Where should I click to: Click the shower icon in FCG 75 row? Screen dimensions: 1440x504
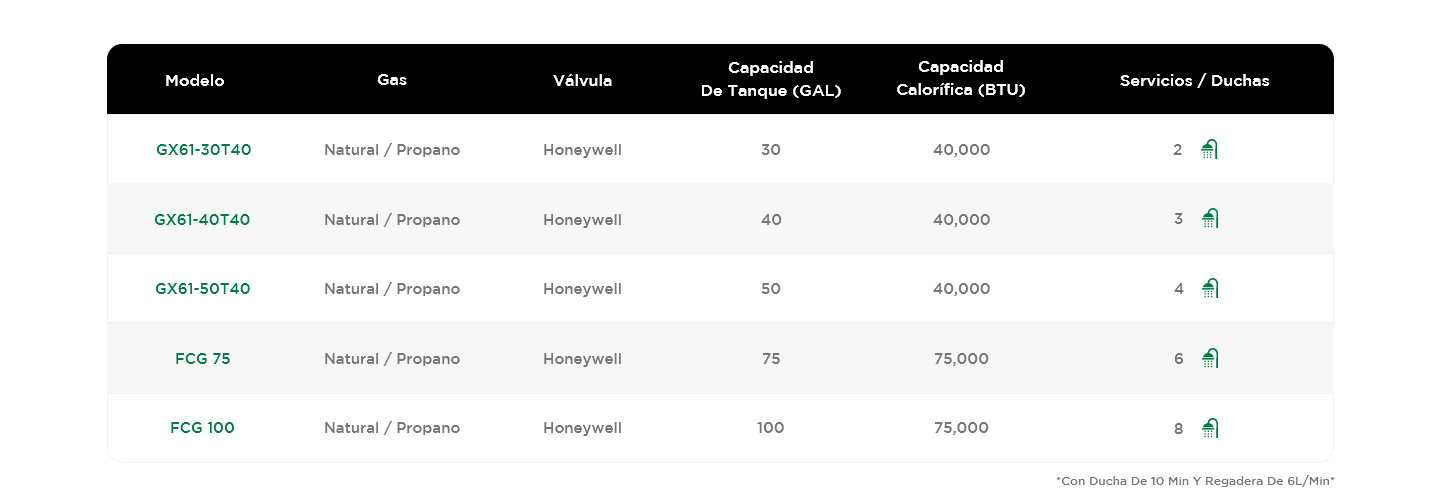pos(1210,359)
